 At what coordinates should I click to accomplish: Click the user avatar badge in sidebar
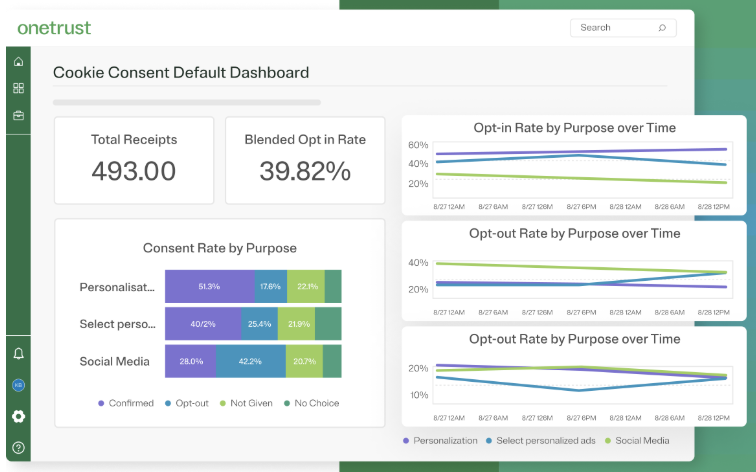18,385
